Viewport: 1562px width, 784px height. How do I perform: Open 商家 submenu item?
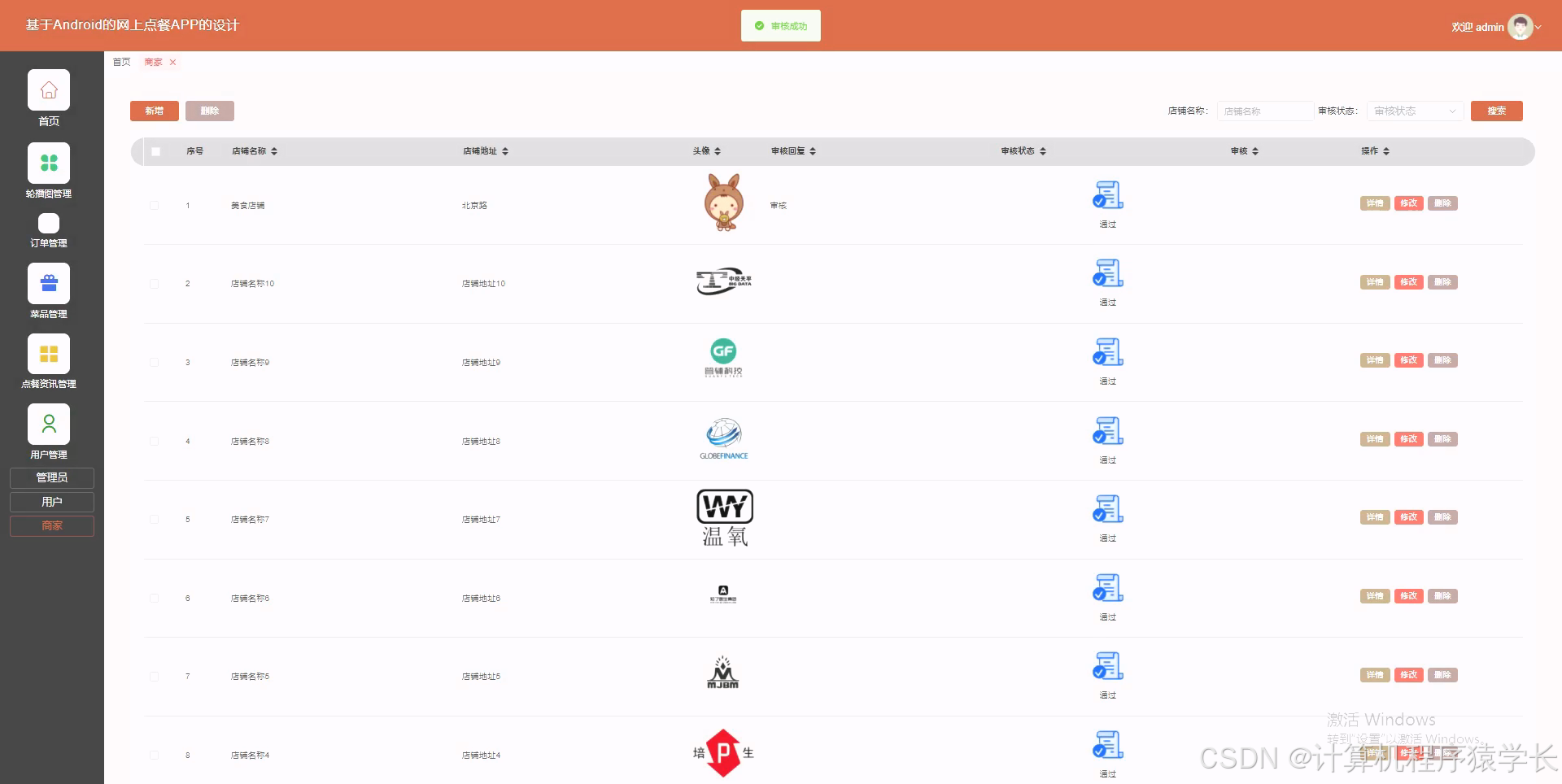(x=52, y=525)
